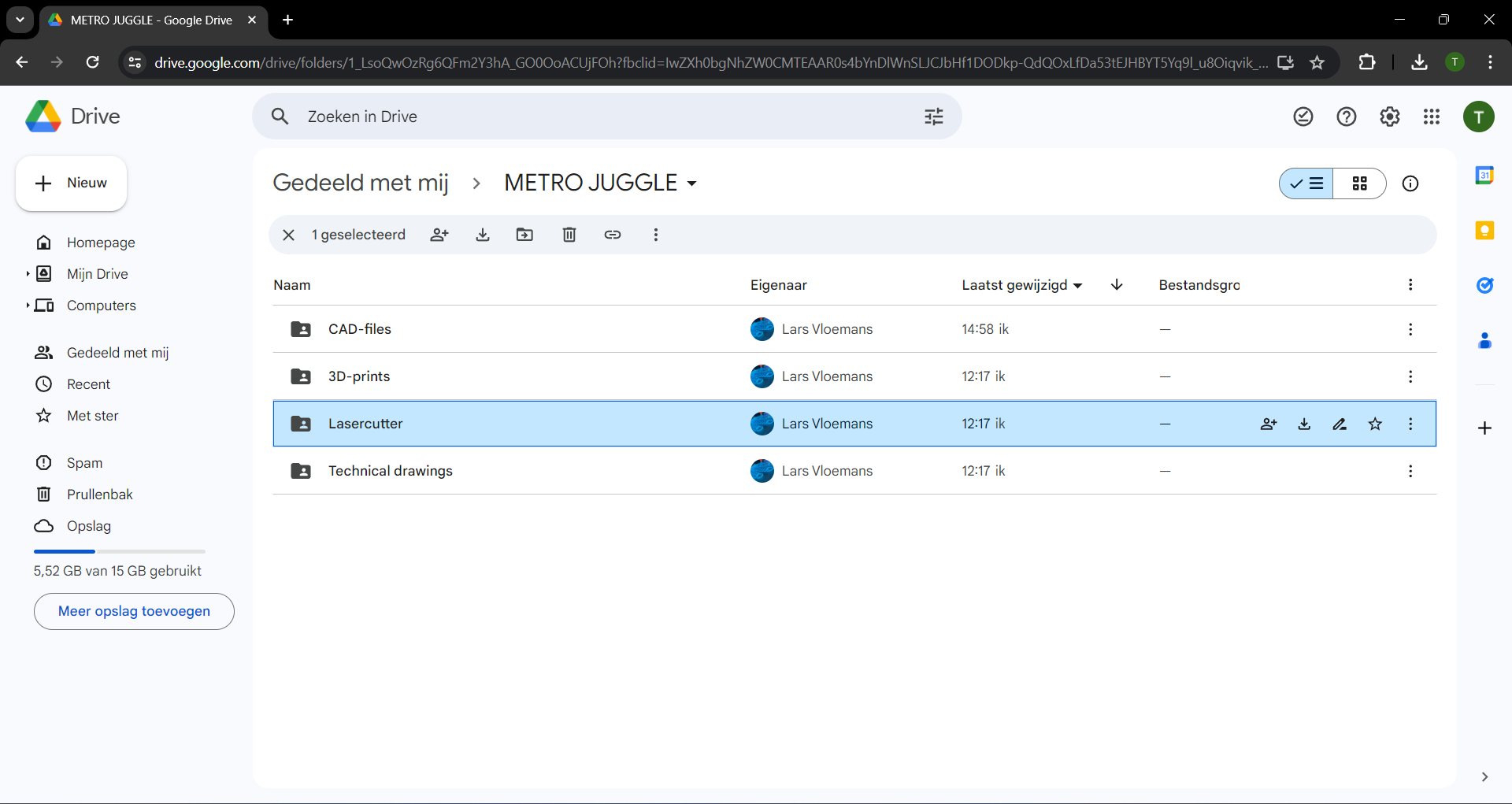Viewport: 1512px width, 804px height.
Task: Select the CAD-files folder
Action: pyautogui.click(x=854, y=329)
